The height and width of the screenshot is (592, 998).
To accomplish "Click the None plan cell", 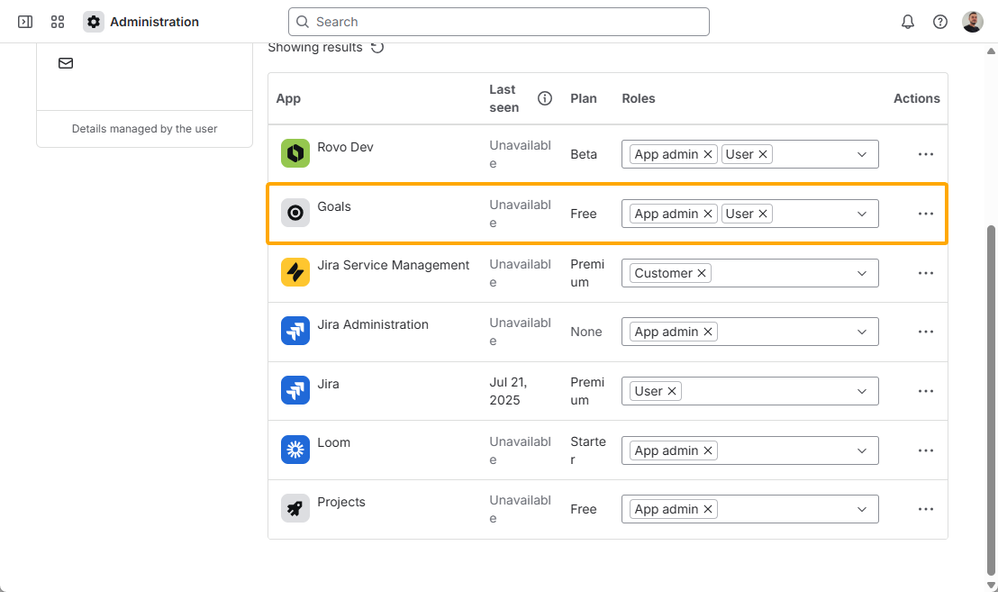I will pos(586,332).
